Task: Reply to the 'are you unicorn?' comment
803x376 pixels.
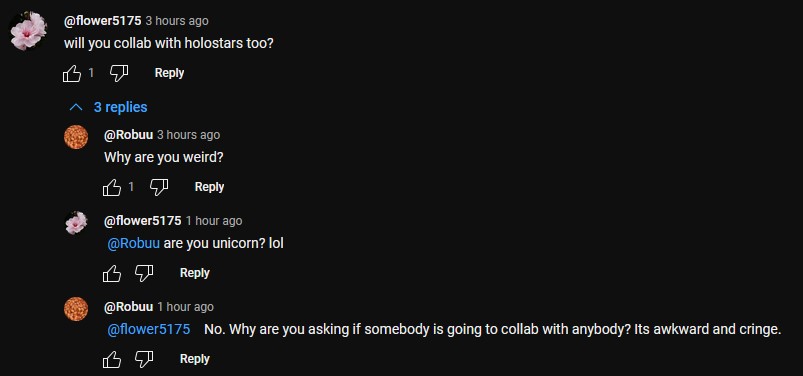Action: coord(195,273)
